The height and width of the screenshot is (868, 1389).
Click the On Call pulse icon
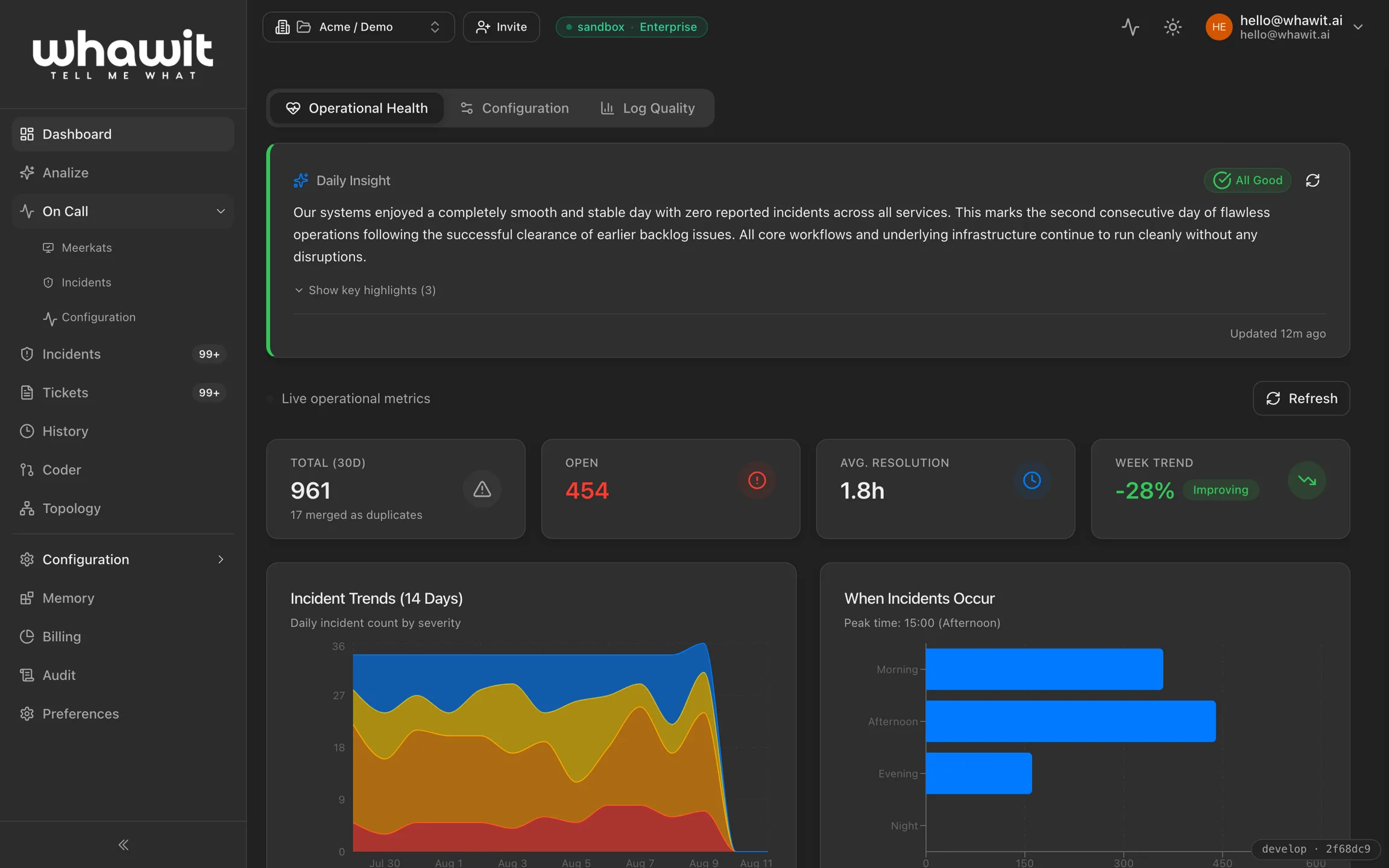[x=27, y=211]
